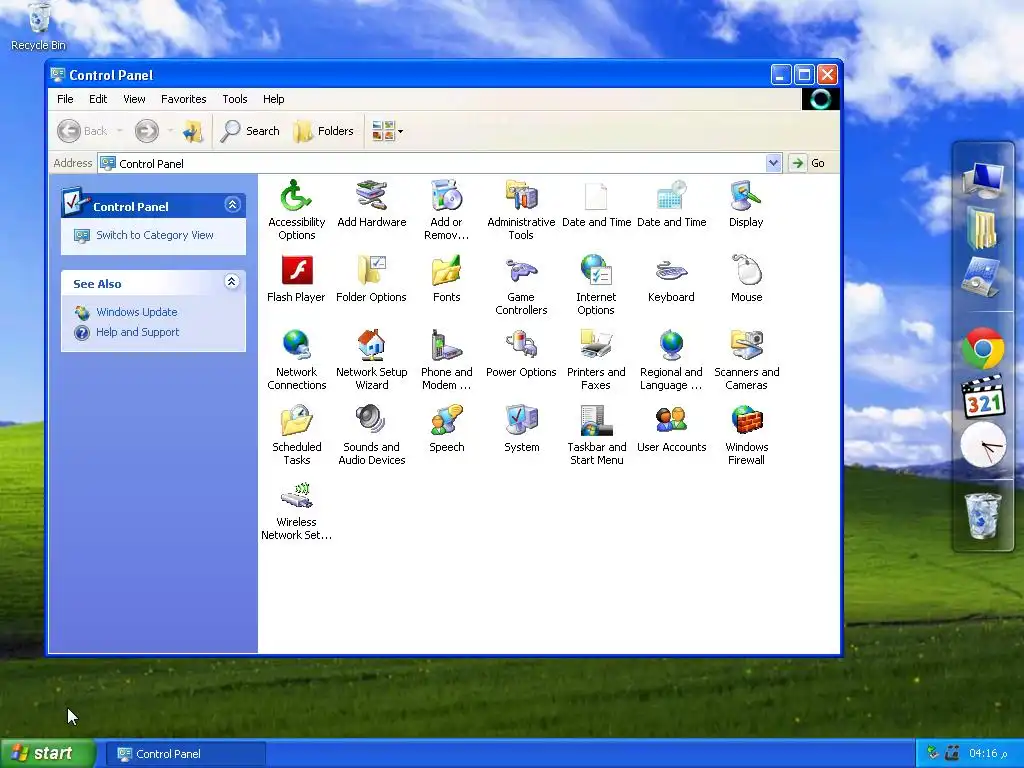The width and height of the screenshot is (1024, 768).
Task: Click Switch to Category View link
Action: pyautogui.click(x=154, y=235)
